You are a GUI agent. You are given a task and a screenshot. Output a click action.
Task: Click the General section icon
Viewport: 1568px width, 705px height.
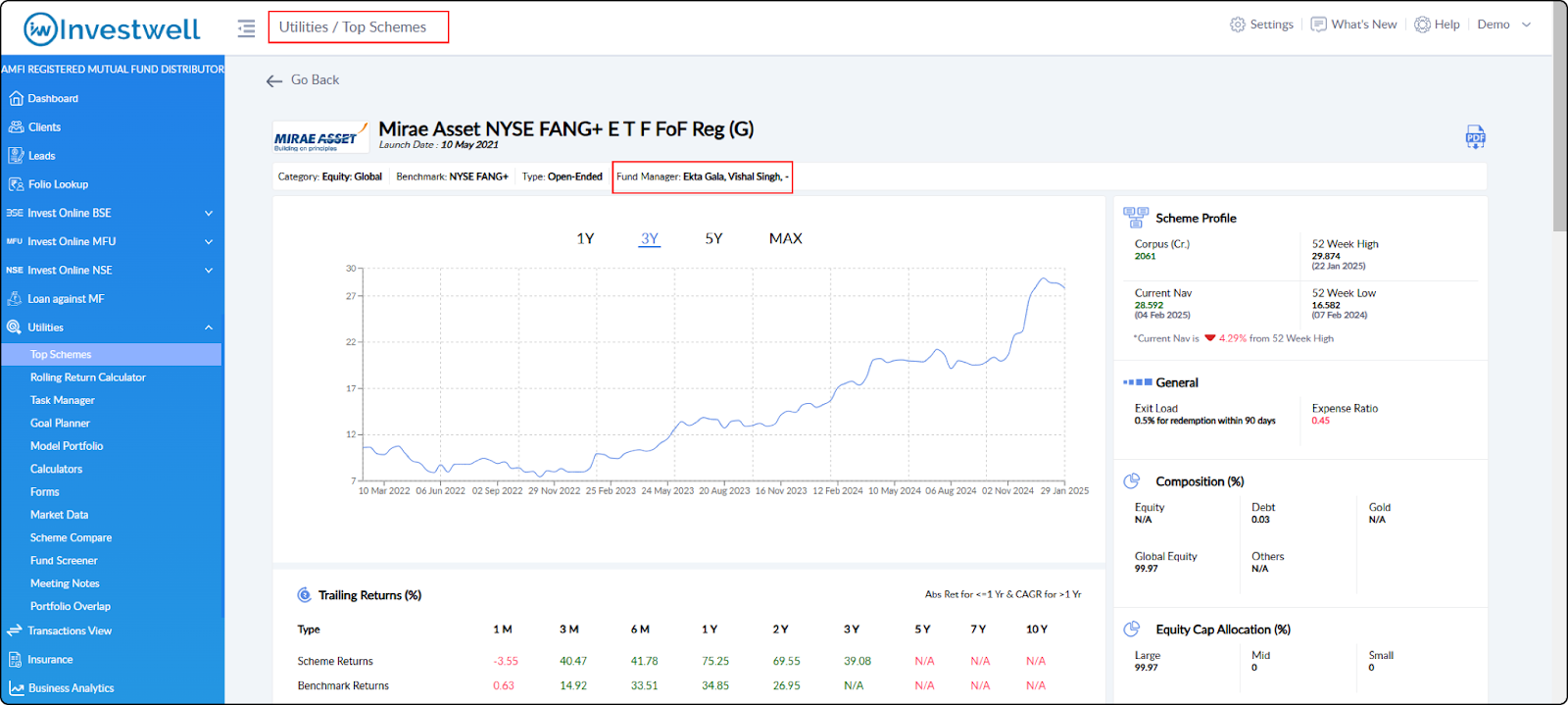point(1137,382)
